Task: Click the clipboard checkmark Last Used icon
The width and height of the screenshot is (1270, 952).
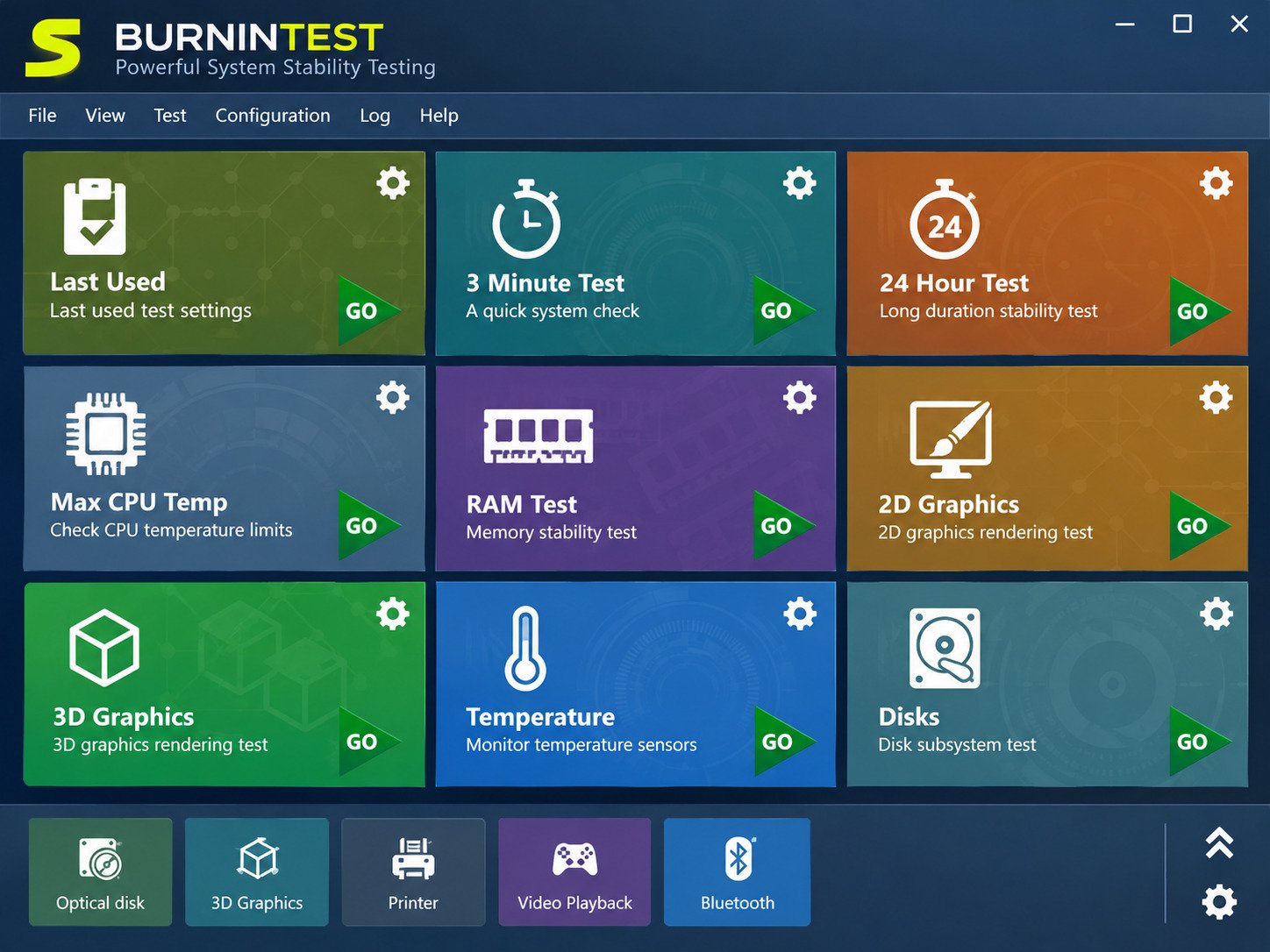Action: point(95,217)
